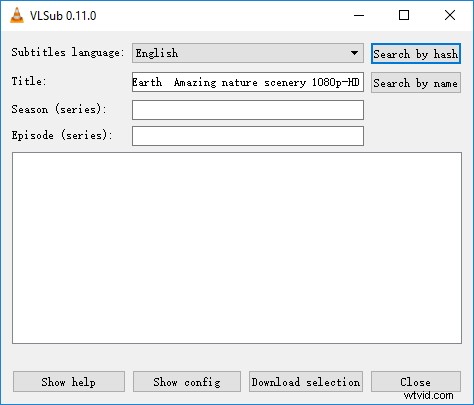Expand the language dropdown arrow
The image size is (474, 405).
354,53
